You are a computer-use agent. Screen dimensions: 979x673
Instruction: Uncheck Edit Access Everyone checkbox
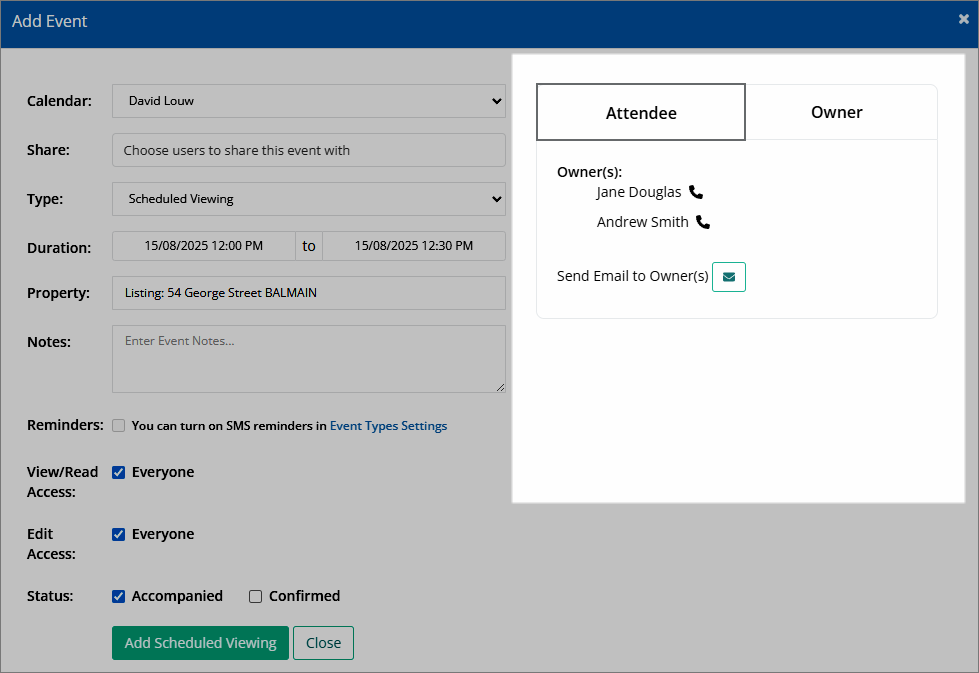pyautogui.click(x=119, y=534)
